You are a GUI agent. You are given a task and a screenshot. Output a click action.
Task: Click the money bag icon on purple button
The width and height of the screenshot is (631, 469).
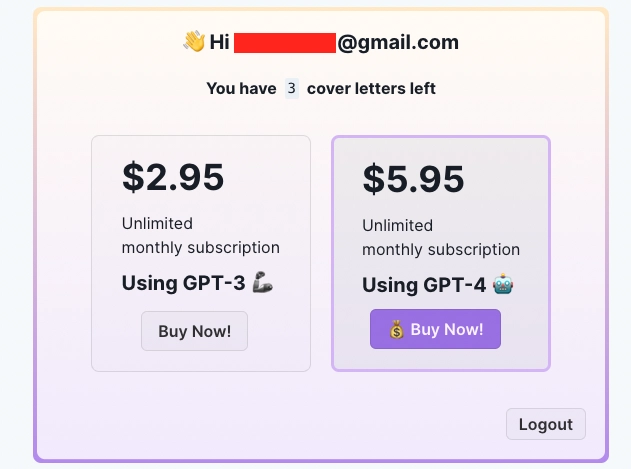396,329
